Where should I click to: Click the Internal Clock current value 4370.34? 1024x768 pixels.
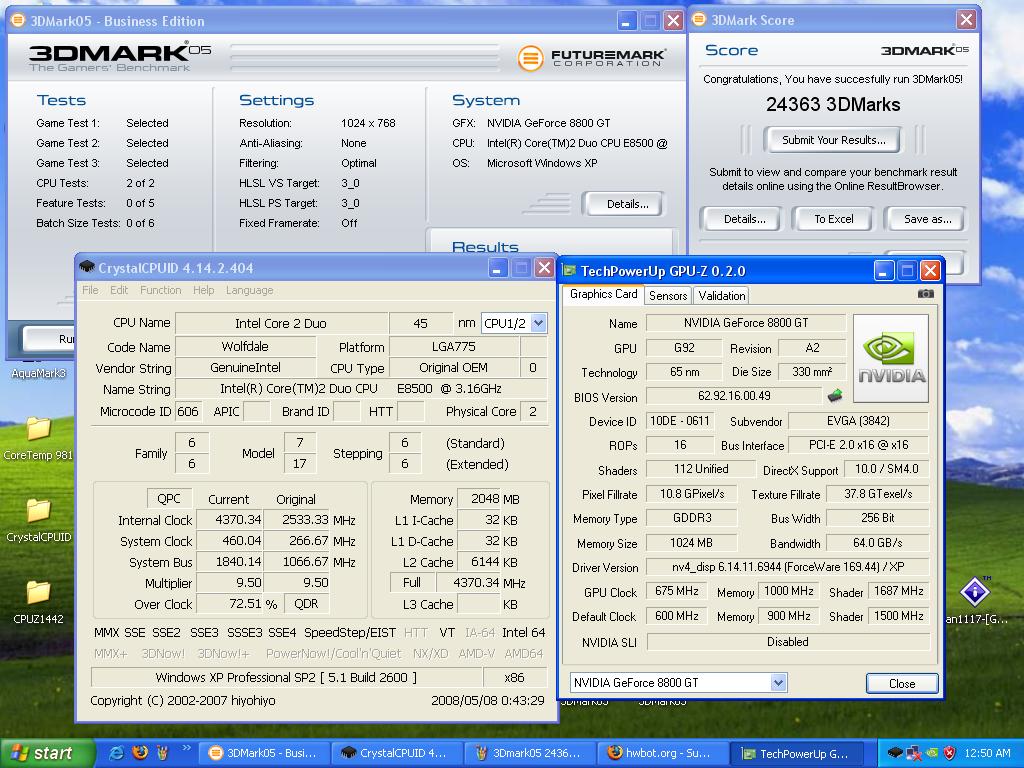point(229,520)
